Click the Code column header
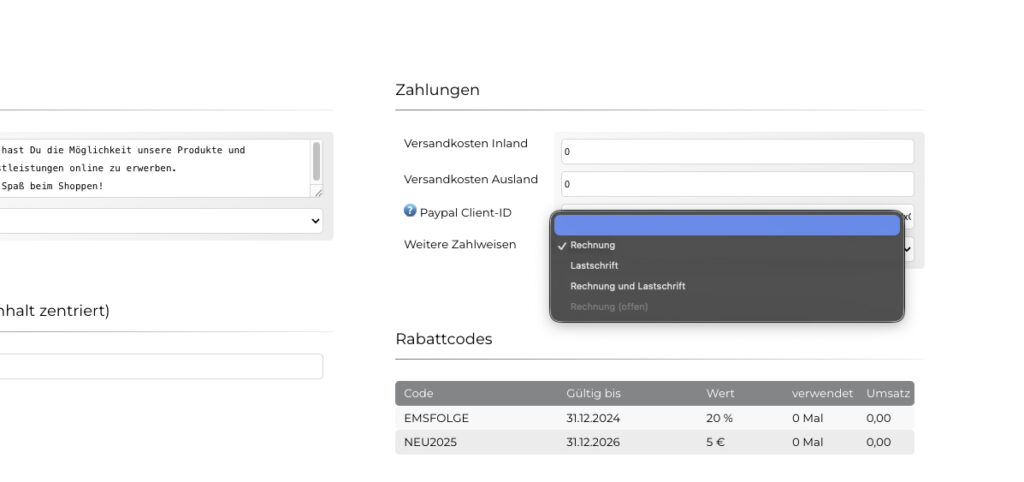The image size is (1024, 482). [419, 394]
